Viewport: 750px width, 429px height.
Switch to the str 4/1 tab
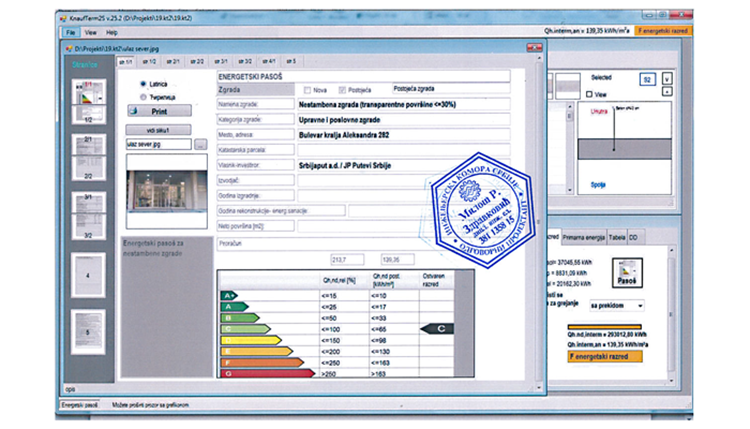coord(269,62)
